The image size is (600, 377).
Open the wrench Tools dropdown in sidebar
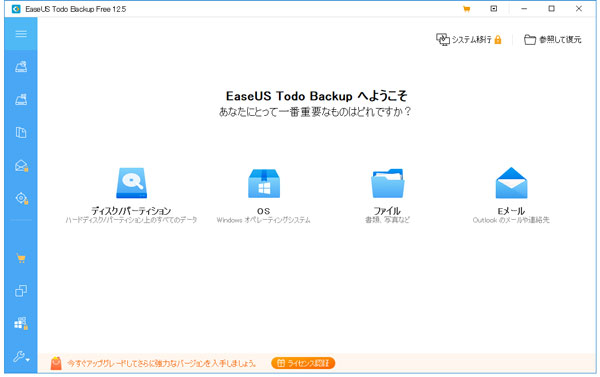coord(21,357)
